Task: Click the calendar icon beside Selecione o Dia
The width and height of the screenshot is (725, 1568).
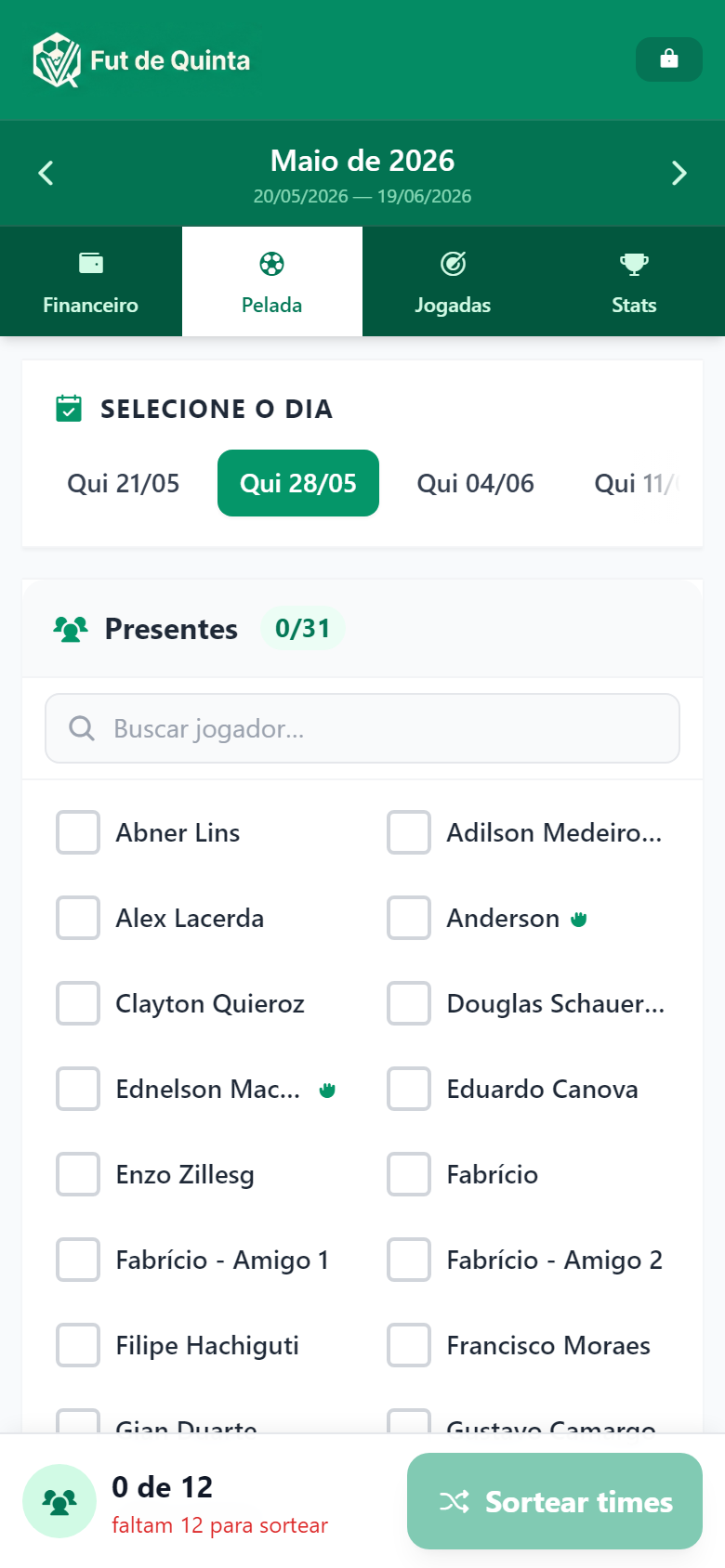Action: tap(69, 408)
